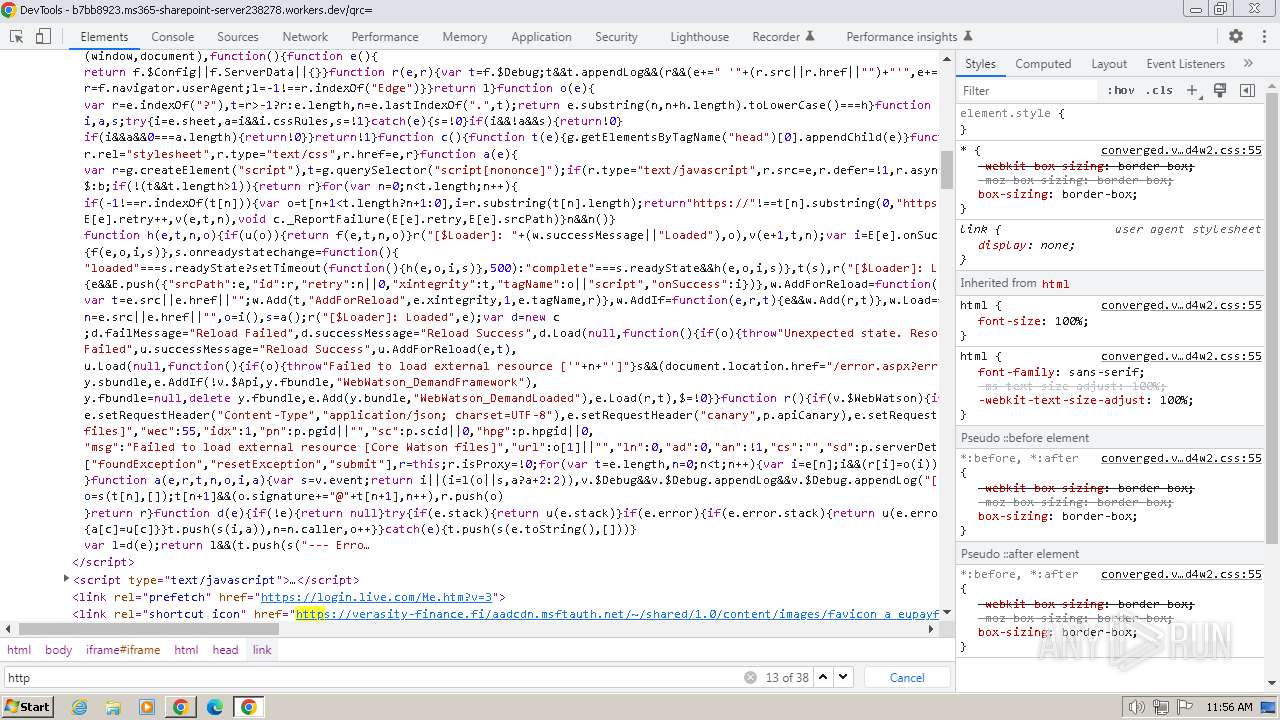Click the 'element.style {' rule
Image resolution: width=1280 pixels, height=720 pixels.
[1012, 113]
